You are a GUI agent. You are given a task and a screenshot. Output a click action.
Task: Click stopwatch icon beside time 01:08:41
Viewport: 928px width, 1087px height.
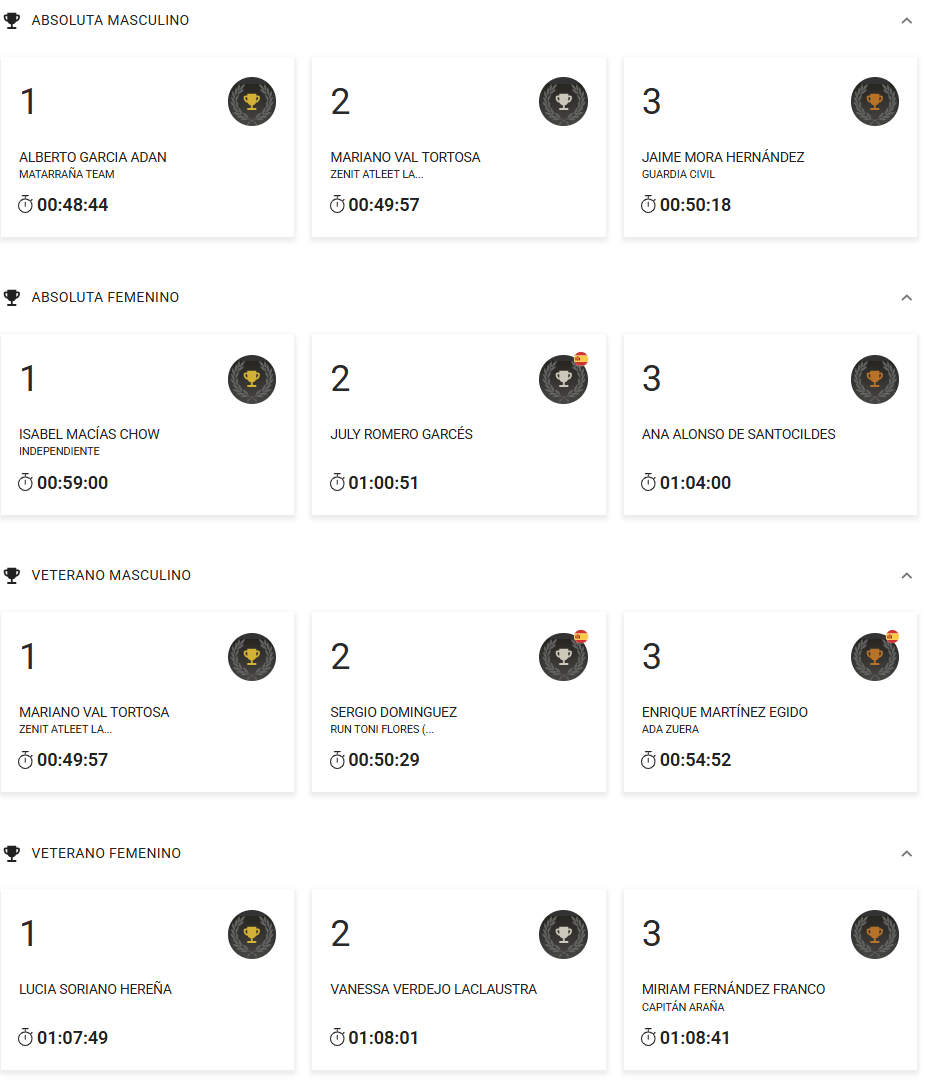point(648,1038)
